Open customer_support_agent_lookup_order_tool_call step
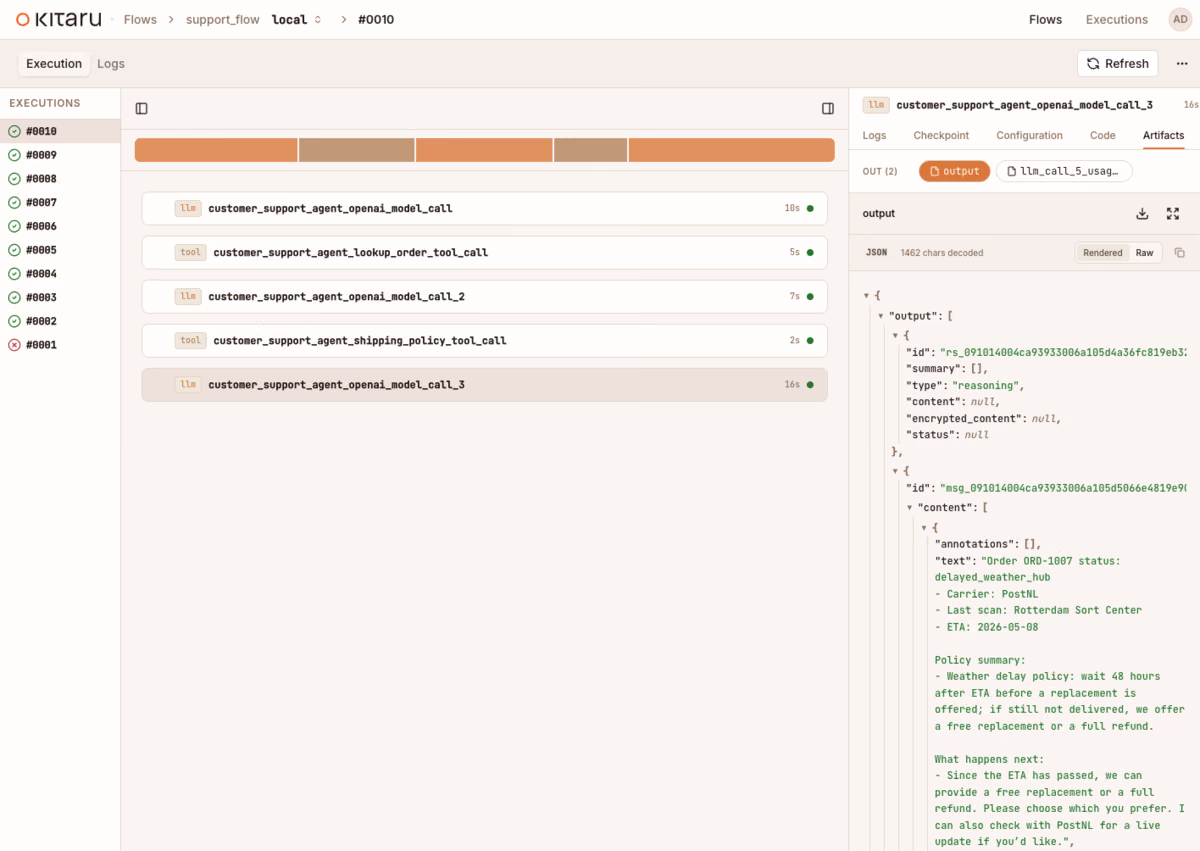Screen dimensions: 1200x851 click(485, 253)
